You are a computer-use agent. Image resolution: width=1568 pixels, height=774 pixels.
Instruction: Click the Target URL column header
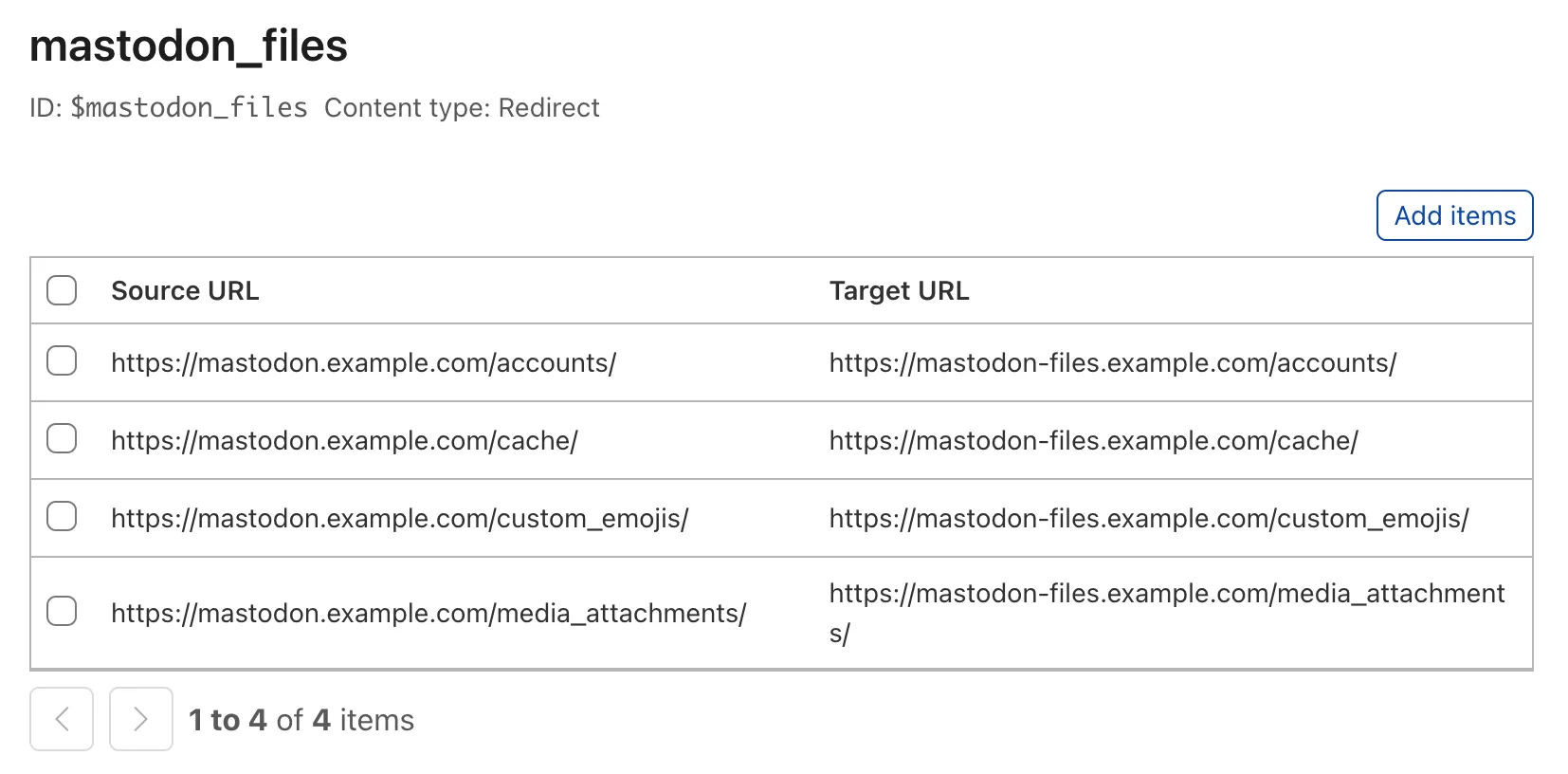pyautogui.click(x=898, y=290)
